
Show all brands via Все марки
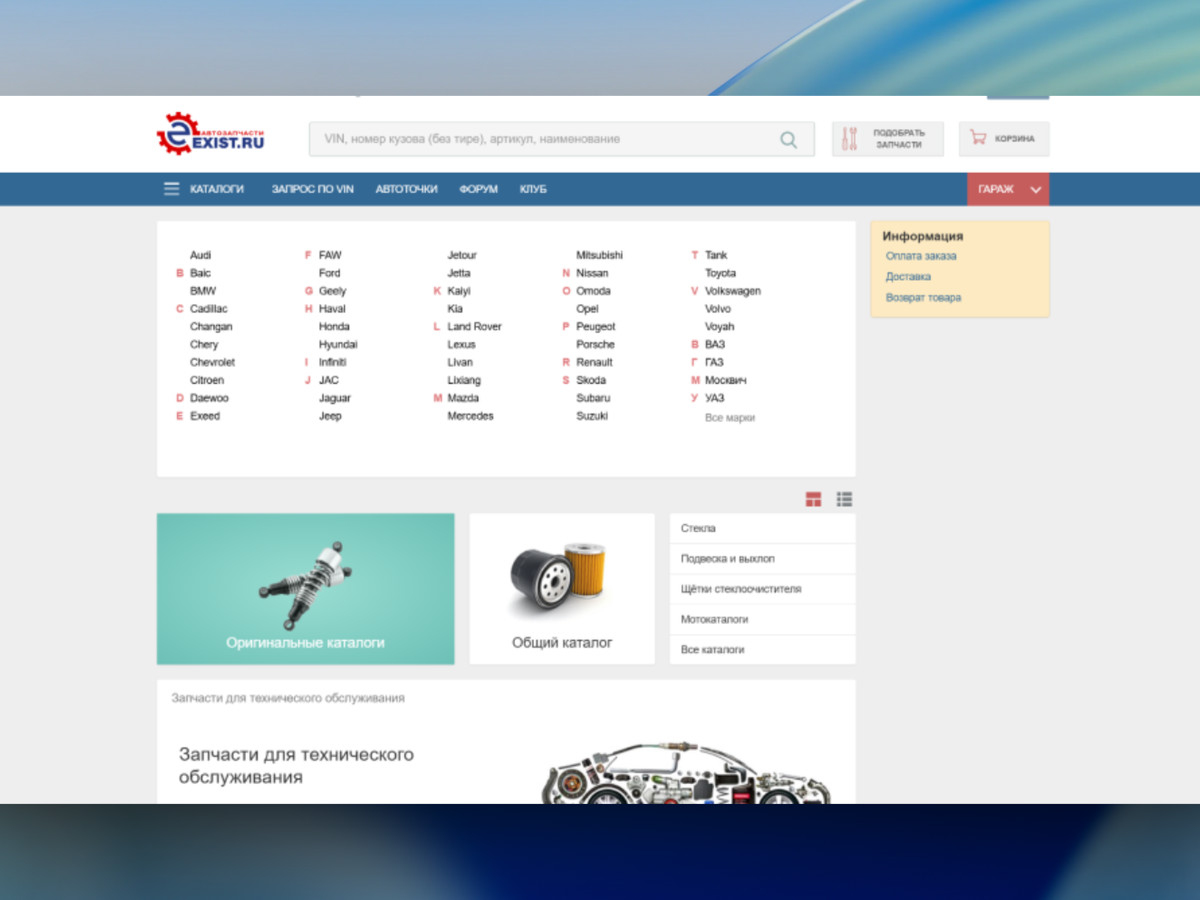point(730,418)
